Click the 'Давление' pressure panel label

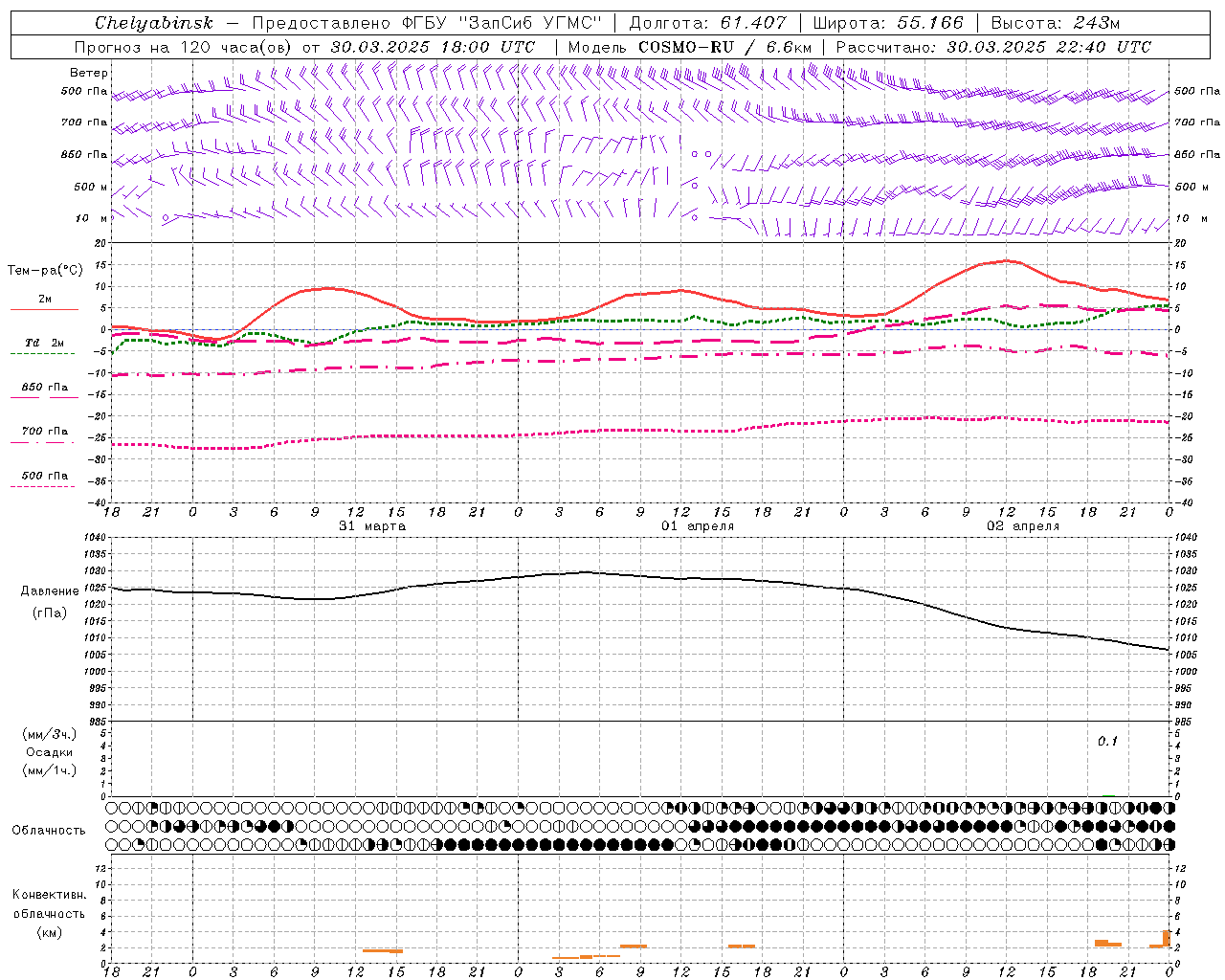pyautogui.click(x=50, y=591)
